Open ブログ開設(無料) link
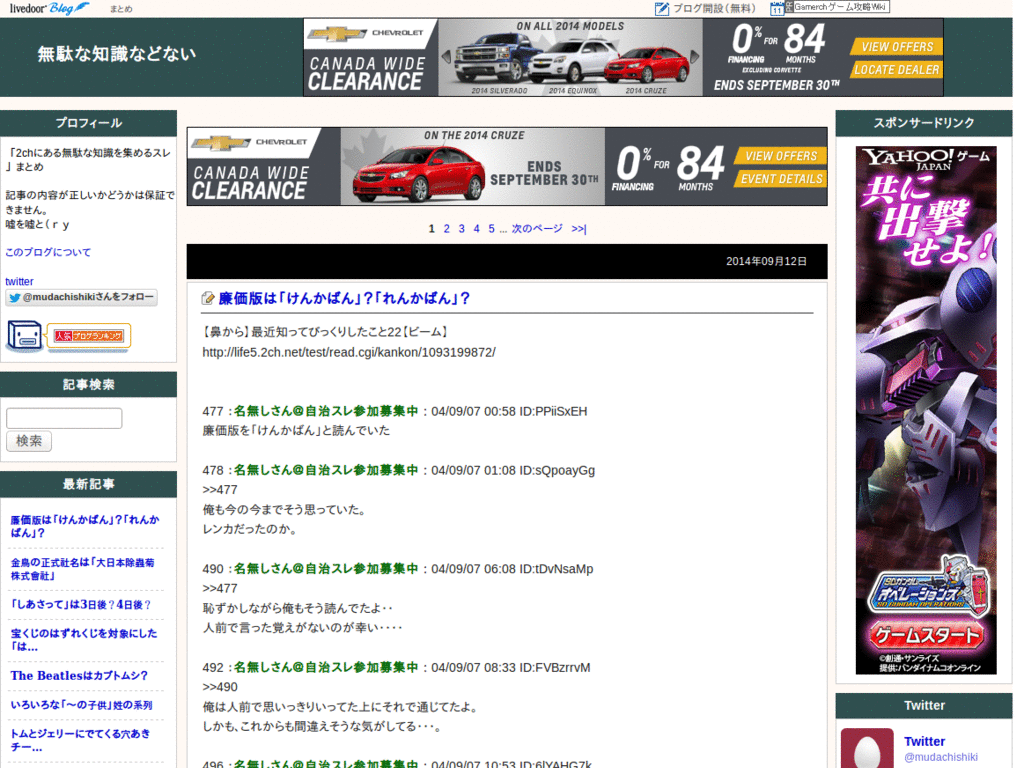The width and height of the screenshot is (1024, 768). [x=714, y=8]
